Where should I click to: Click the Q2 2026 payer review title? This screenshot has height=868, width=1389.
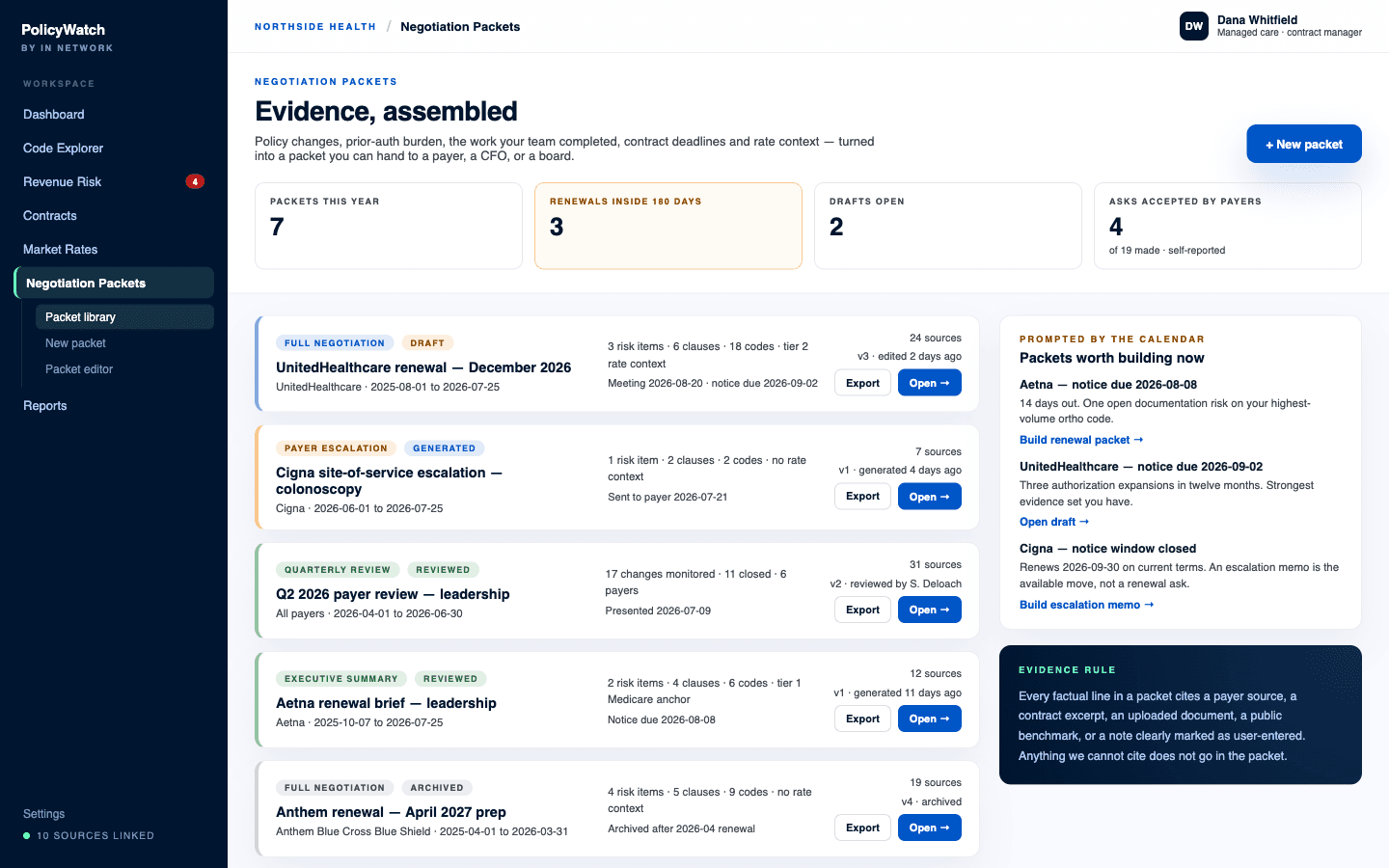coord(393,594)
